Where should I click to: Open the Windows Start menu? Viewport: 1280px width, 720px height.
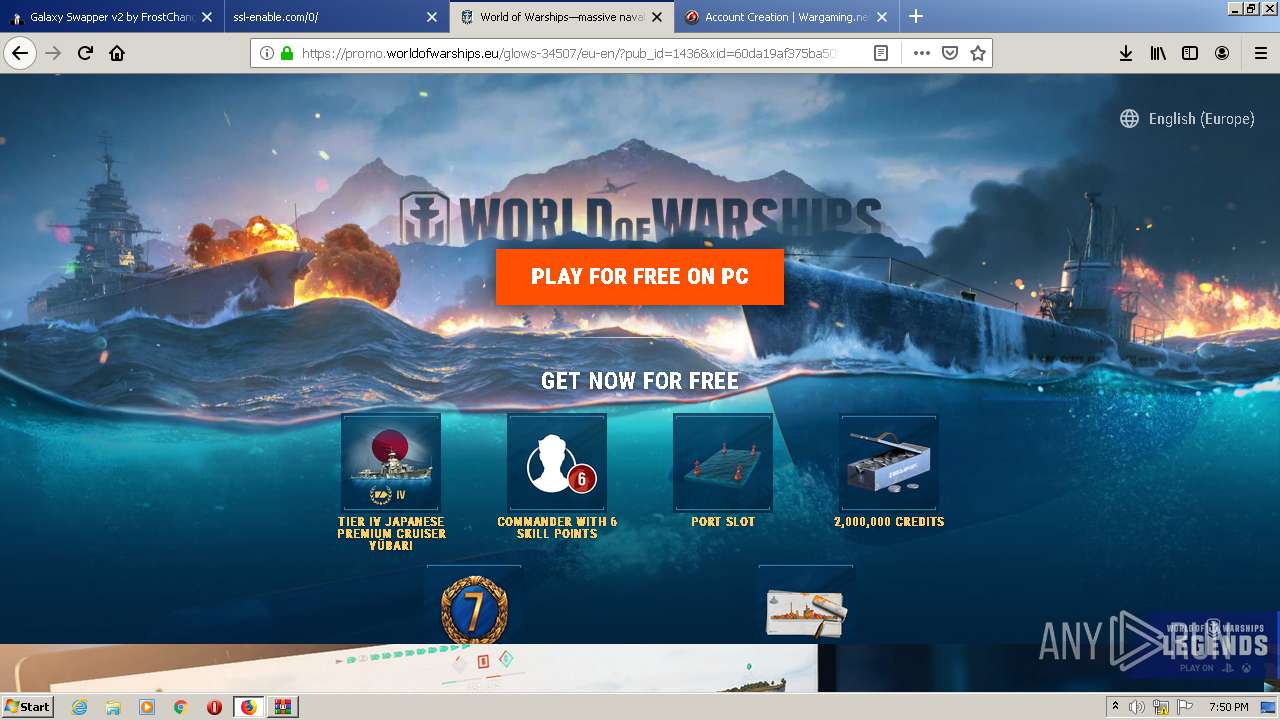pos(27,706)
